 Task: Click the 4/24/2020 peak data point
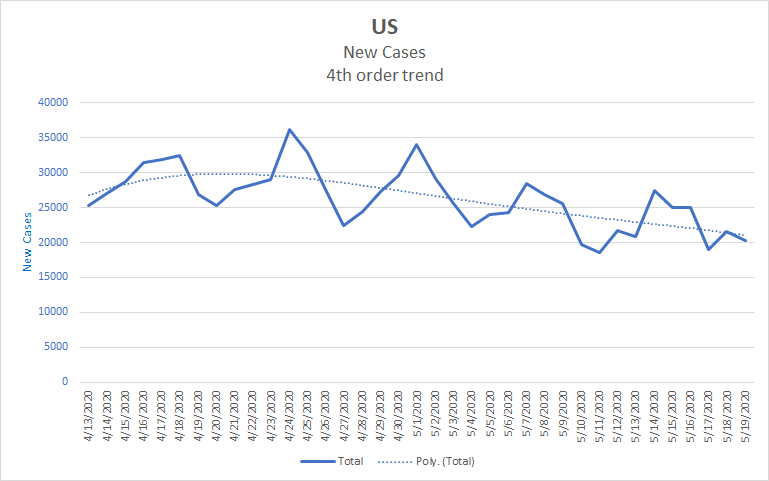pyautogui.click(x=289, y=129)
